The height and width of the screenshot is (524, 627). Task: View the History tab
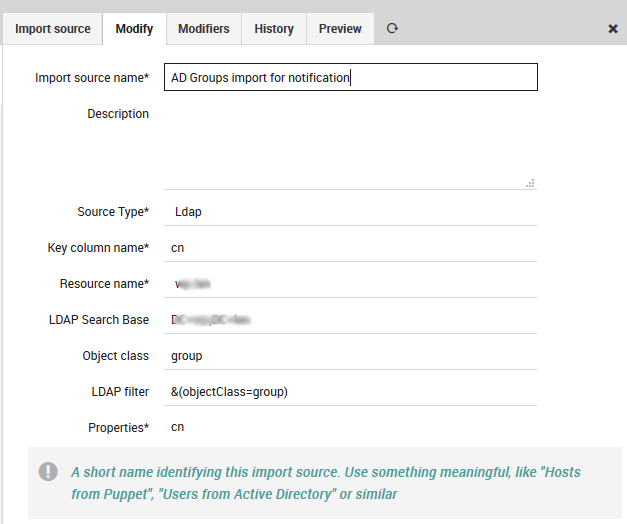click(274, 29)
